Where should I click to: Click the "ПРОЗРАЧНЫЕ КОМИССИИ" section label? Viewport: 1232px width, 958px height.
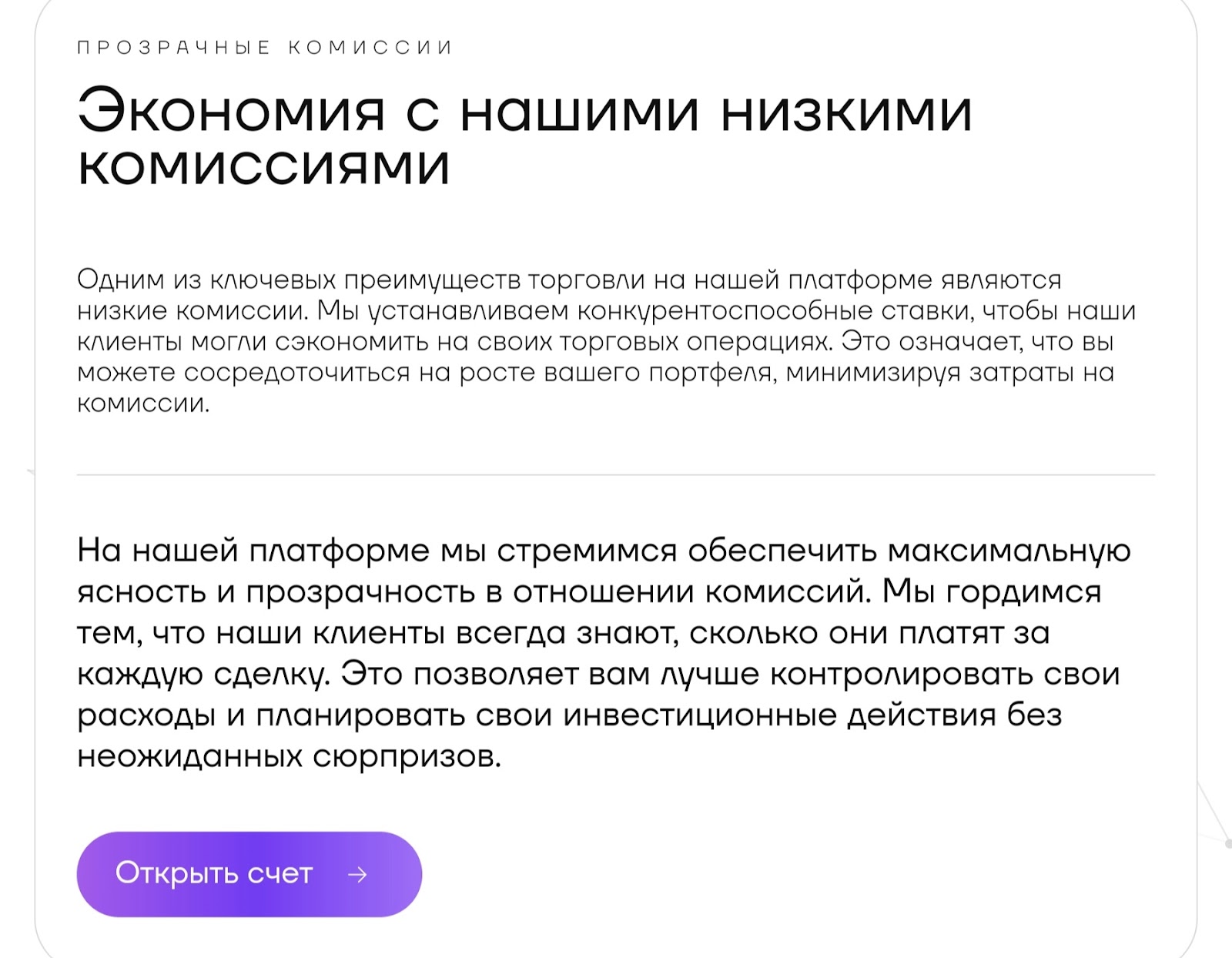point(265,48)
